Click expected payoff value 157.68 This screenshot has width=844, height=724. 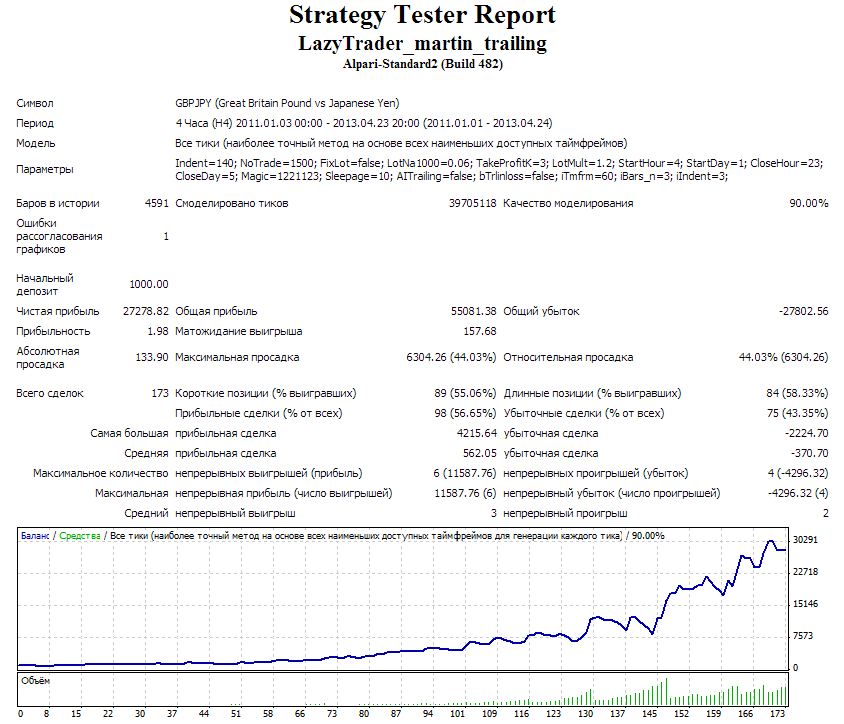480,331
